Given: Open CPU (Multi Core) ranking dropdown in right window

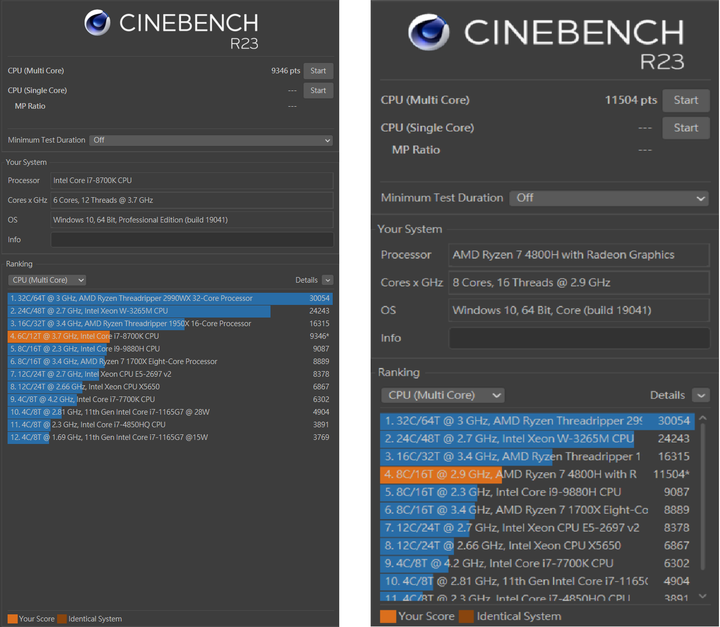Looking at the screenshot, I should coord(443,395).
